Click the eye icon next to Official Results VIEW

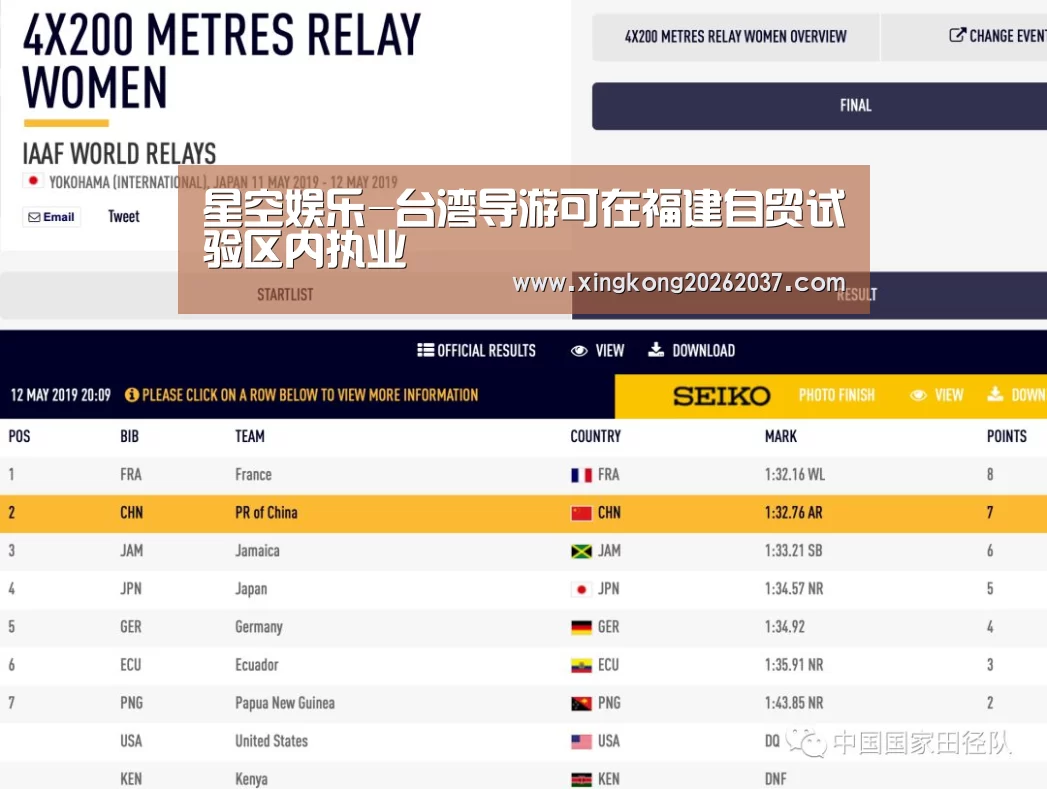[579, 350]
